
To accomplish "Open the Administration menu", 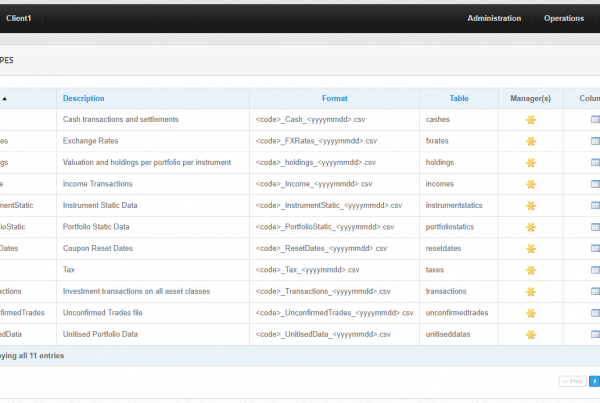I will click(494, 18).
